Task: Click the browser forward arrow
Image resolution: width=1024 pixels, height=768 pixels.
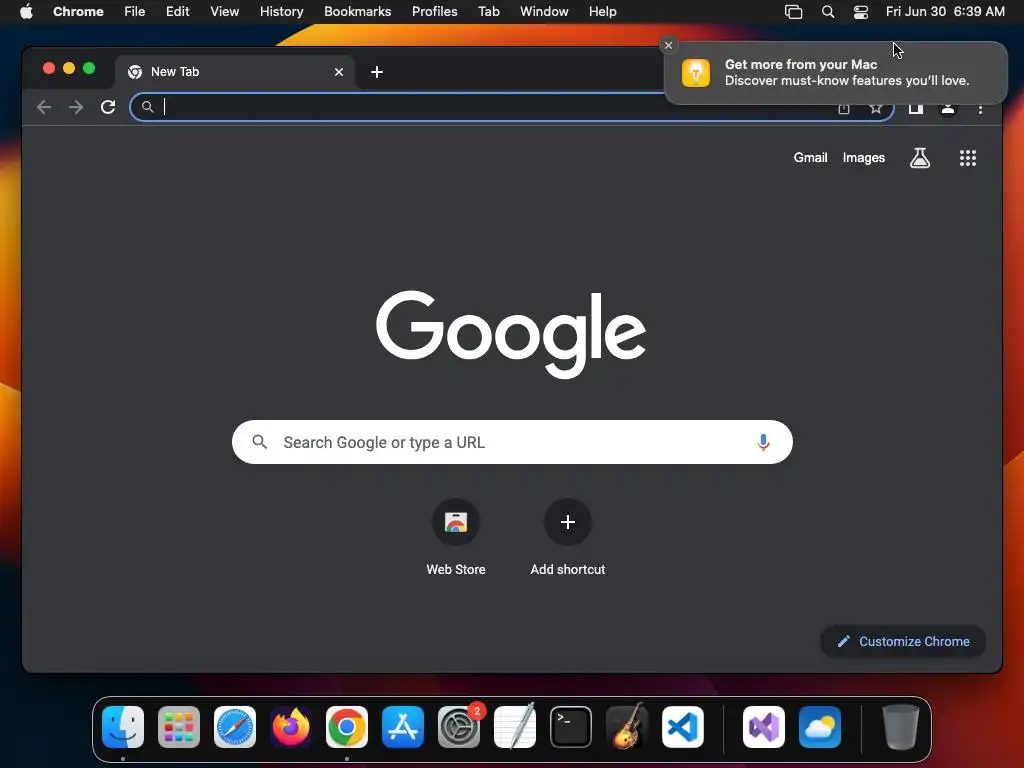Action: click(x=76, y=107)
